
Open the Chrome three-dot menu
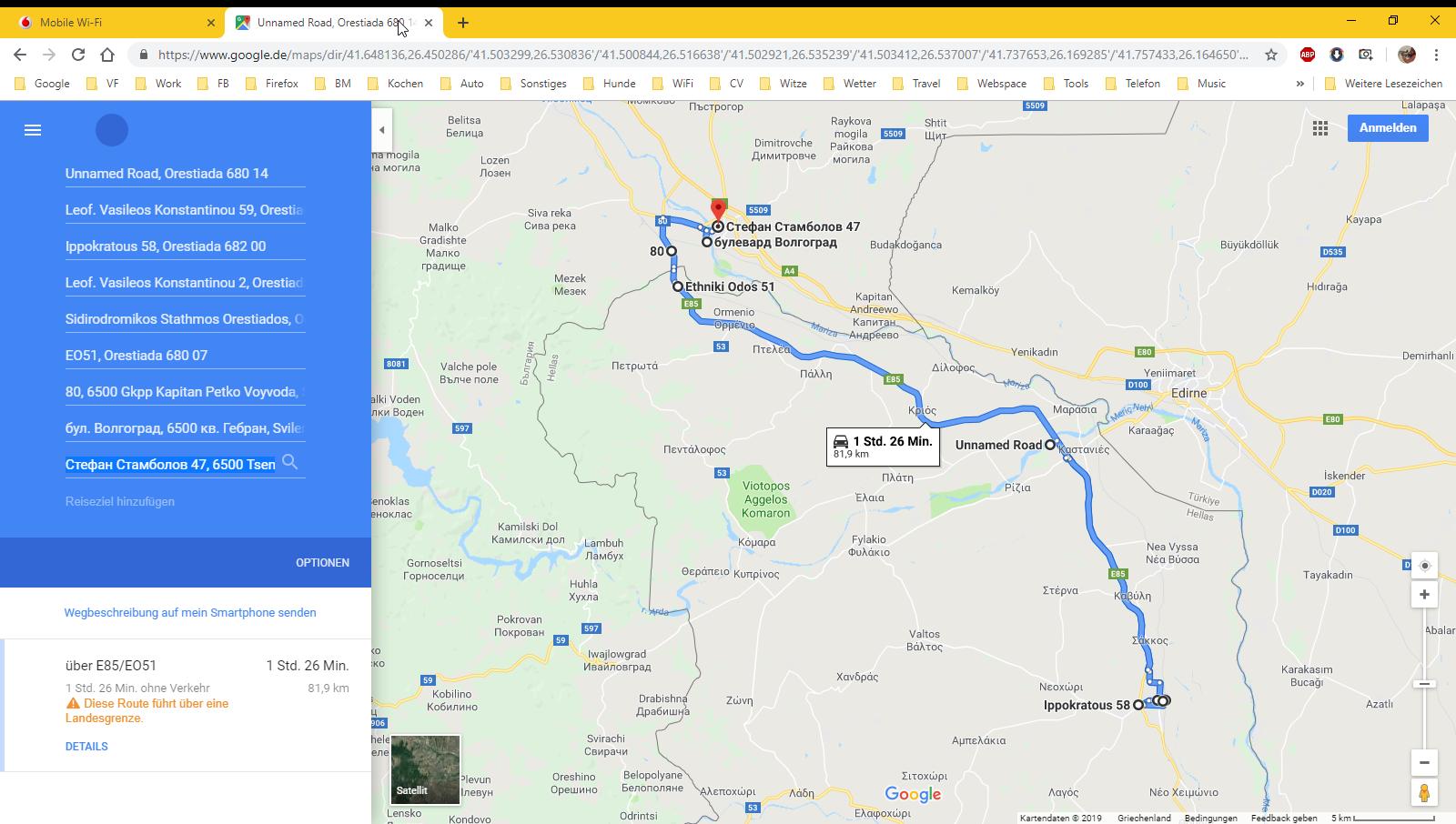[x=1436, y=55]
